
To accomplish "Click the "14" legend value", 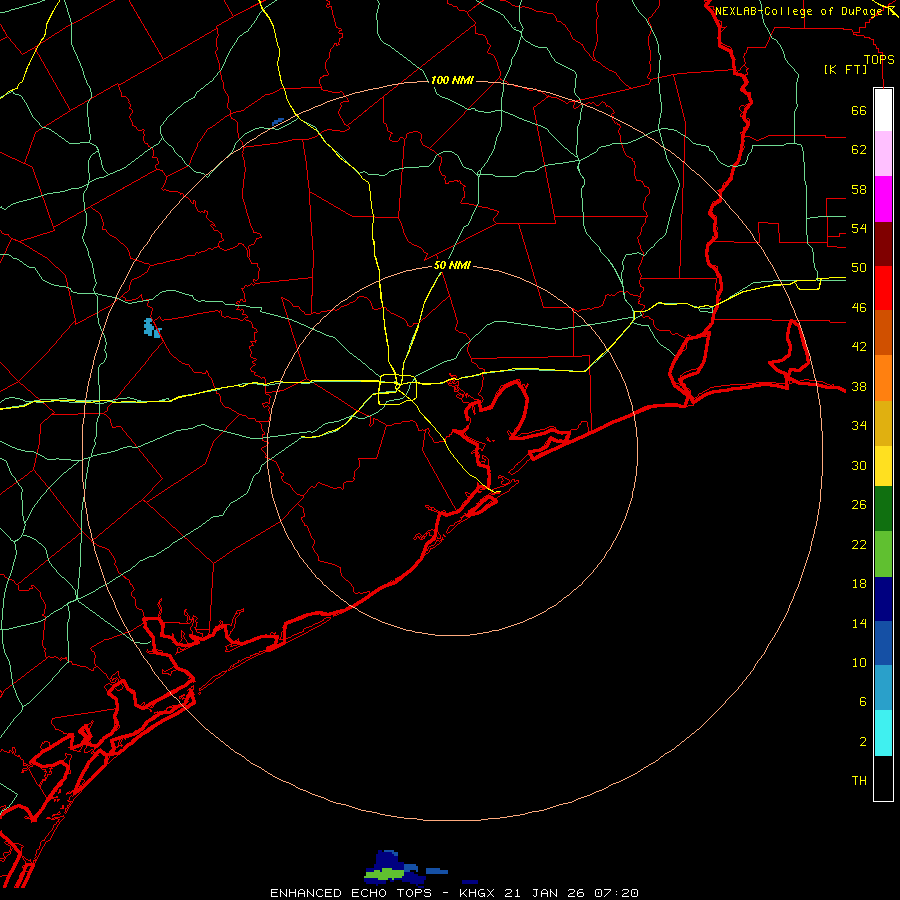I will 859,623.
